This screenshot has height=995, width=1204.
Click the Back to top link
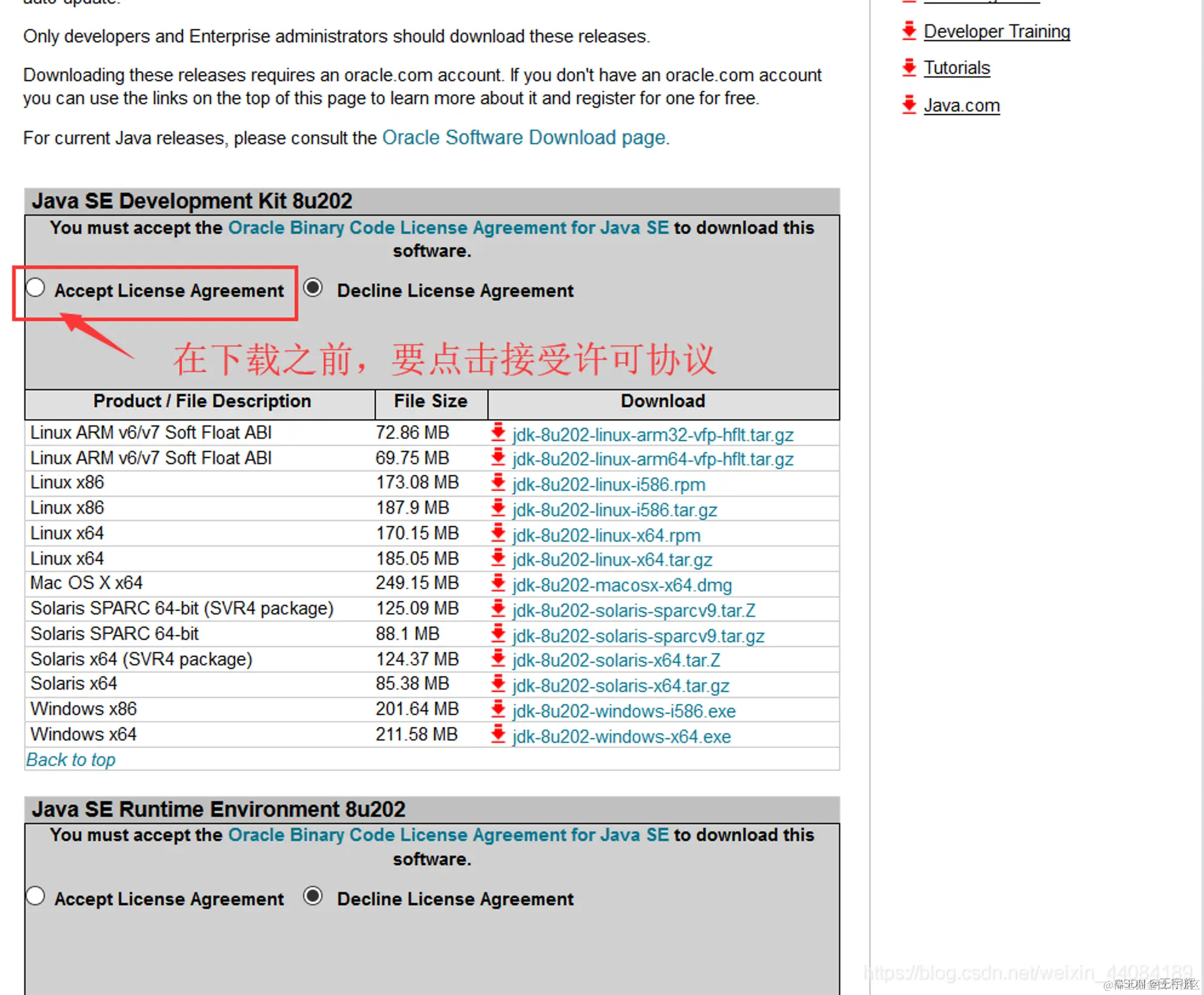71,760
